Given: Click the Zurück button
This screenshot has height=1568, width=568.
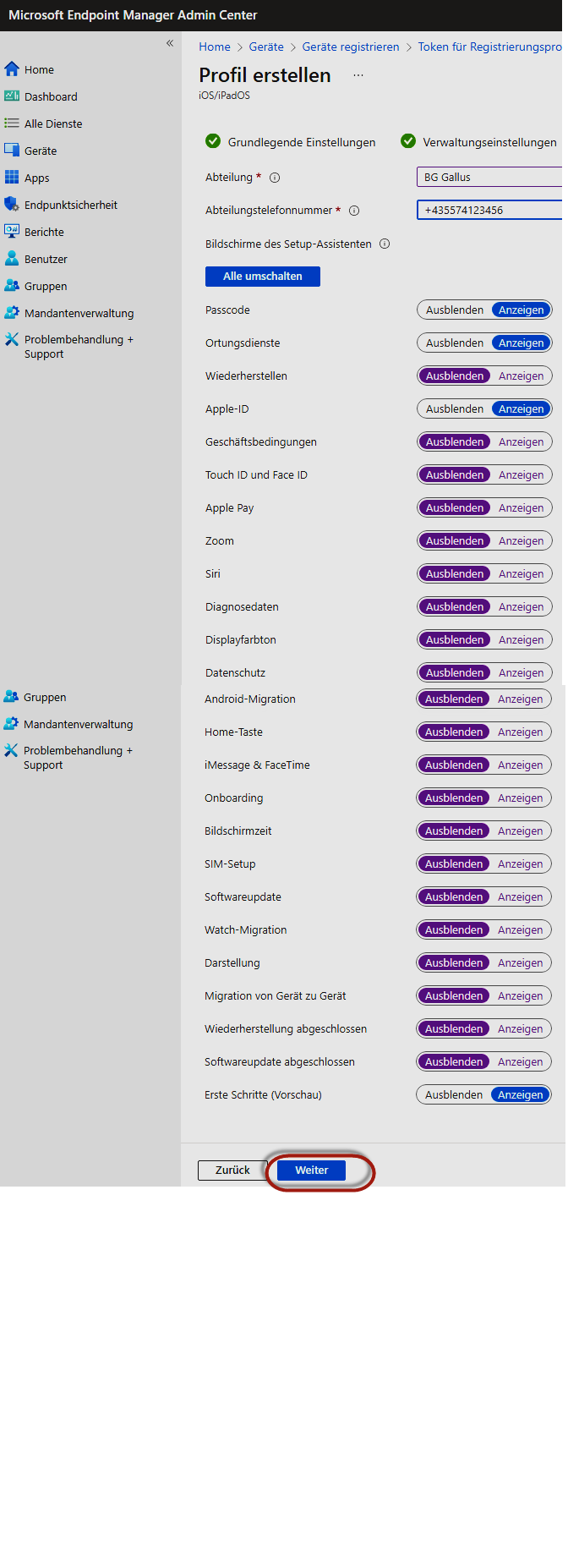Looking at the screenshot, I should point(232,1171).
